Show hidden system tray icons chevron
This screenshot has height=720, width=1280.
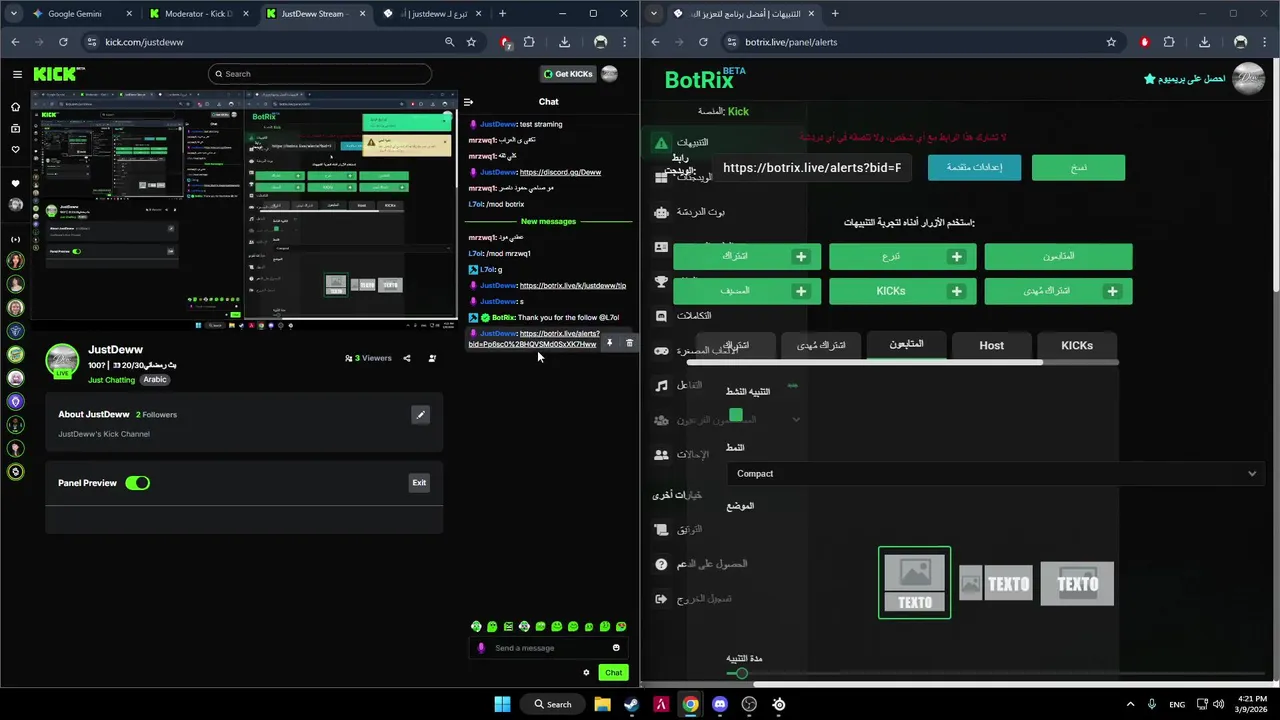(1131, 704)
